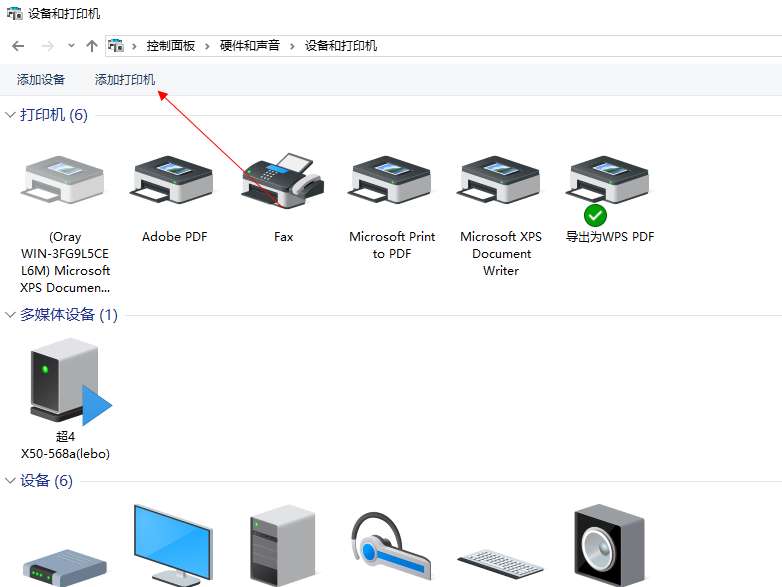Navigate to 硬件和声音 in address bar
This screenshot has width=782, height=587.
click(x=251, y=46)
